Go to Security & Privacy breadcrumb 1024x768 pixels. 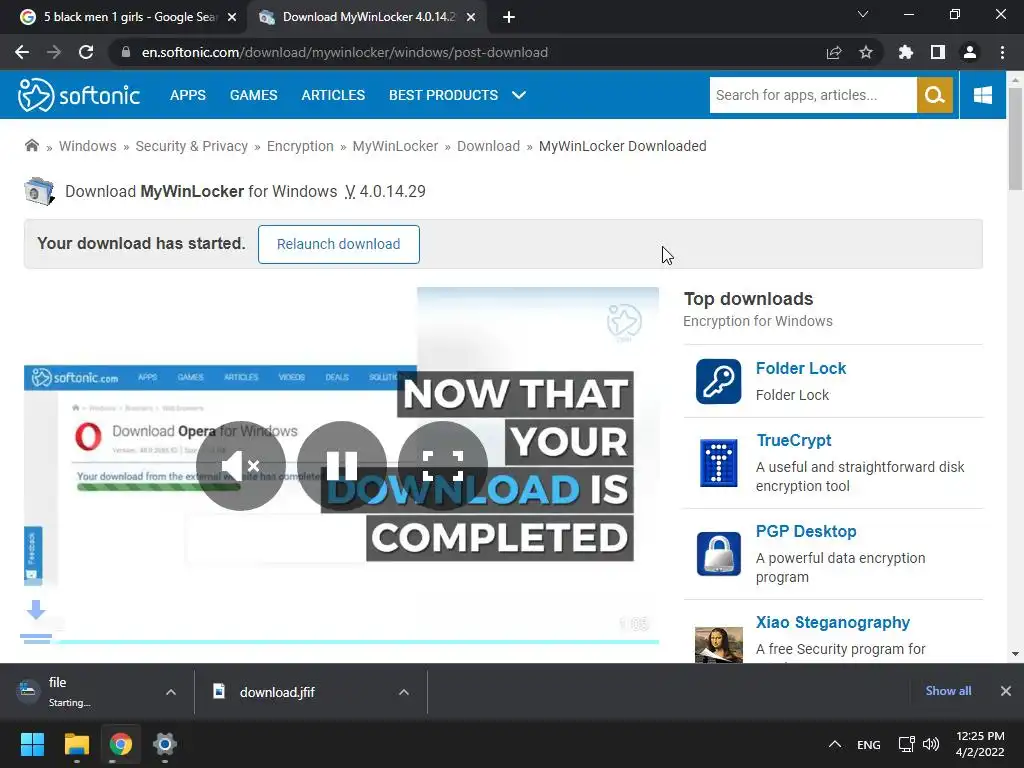[x=191, y=146]
